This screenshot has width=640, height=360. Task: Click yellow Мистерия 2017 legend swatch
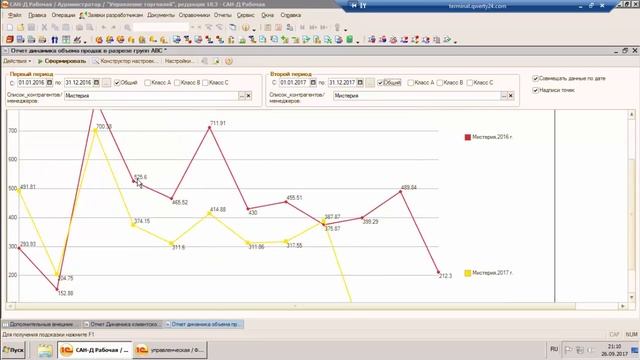pyautogui.click(x=468, y=273)
